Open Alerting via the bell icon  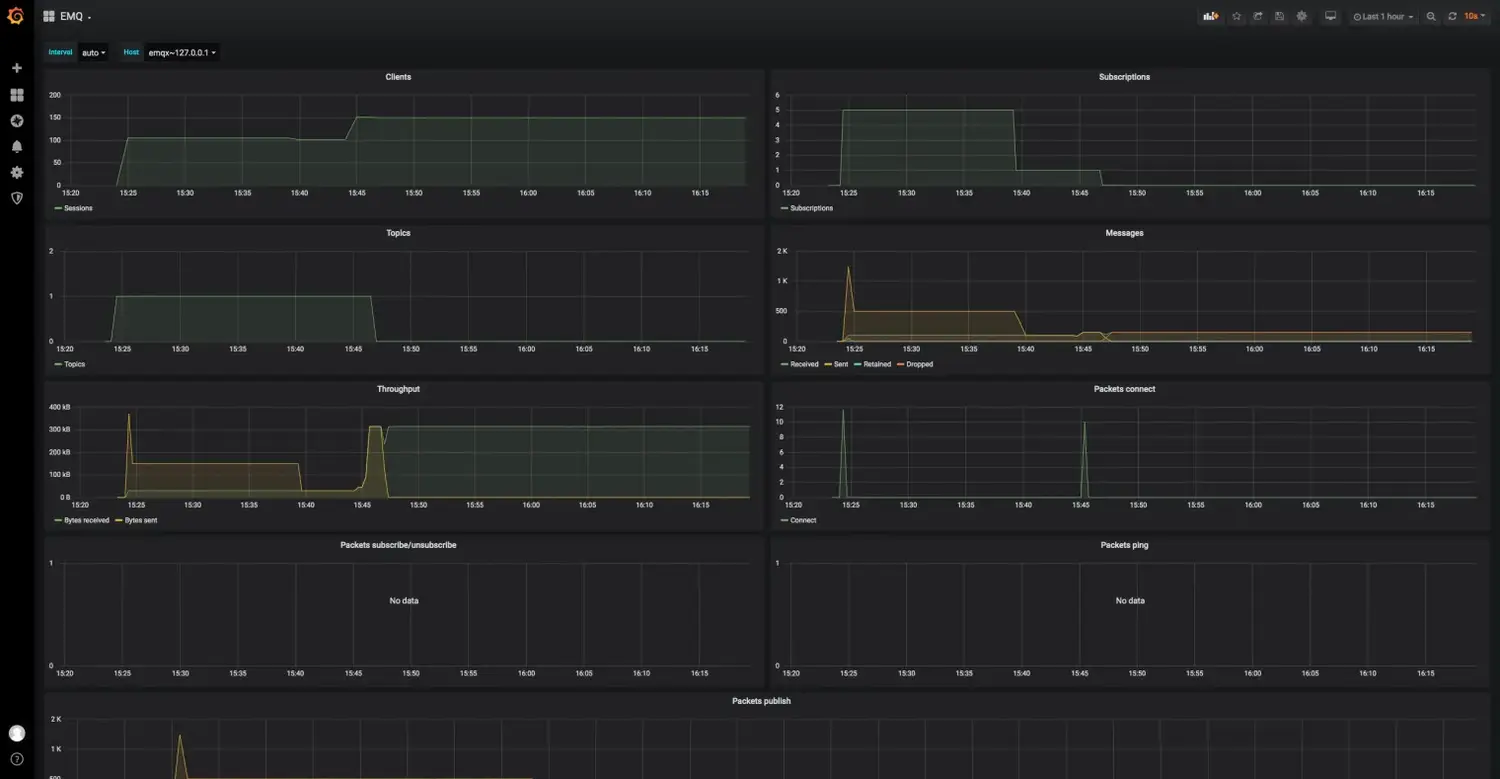[x=16, y=146]
